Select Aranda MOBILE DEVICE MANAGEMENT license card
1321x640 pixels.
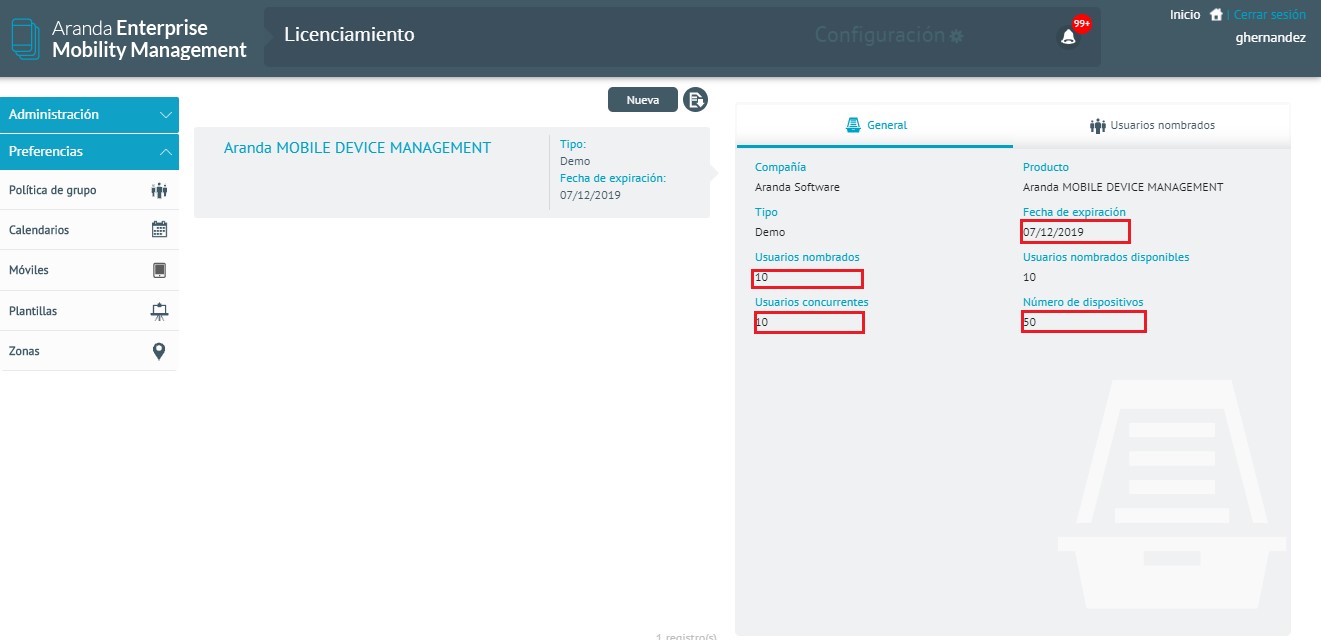(452, 172)
